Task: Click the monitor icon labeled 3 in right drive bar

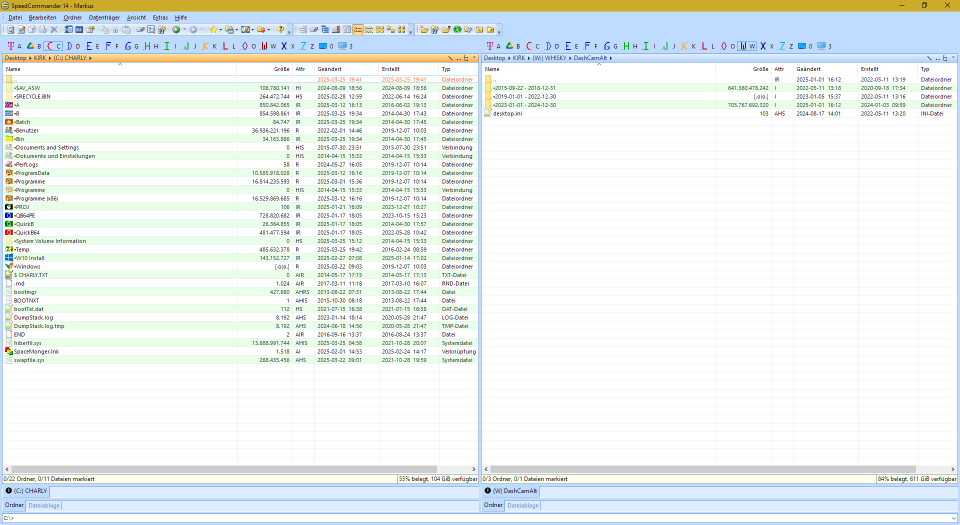Action: tap(822, 46)
